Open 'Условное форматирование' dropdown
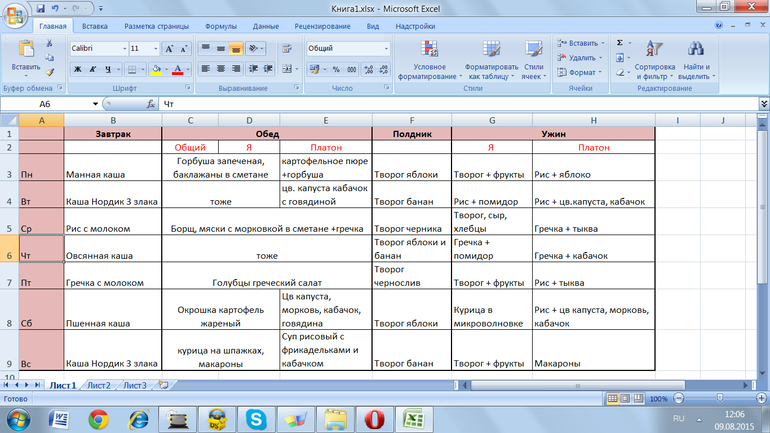 pos(428,62)
